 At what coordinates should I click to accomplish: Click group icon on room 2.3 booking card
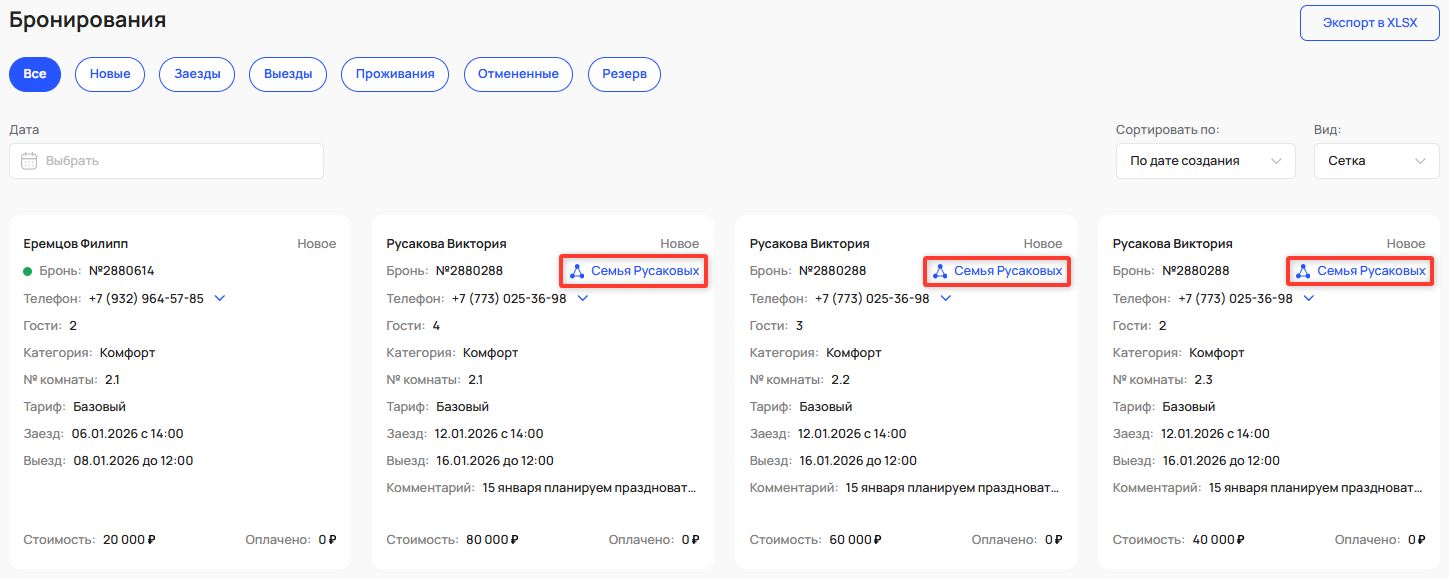1303,271
